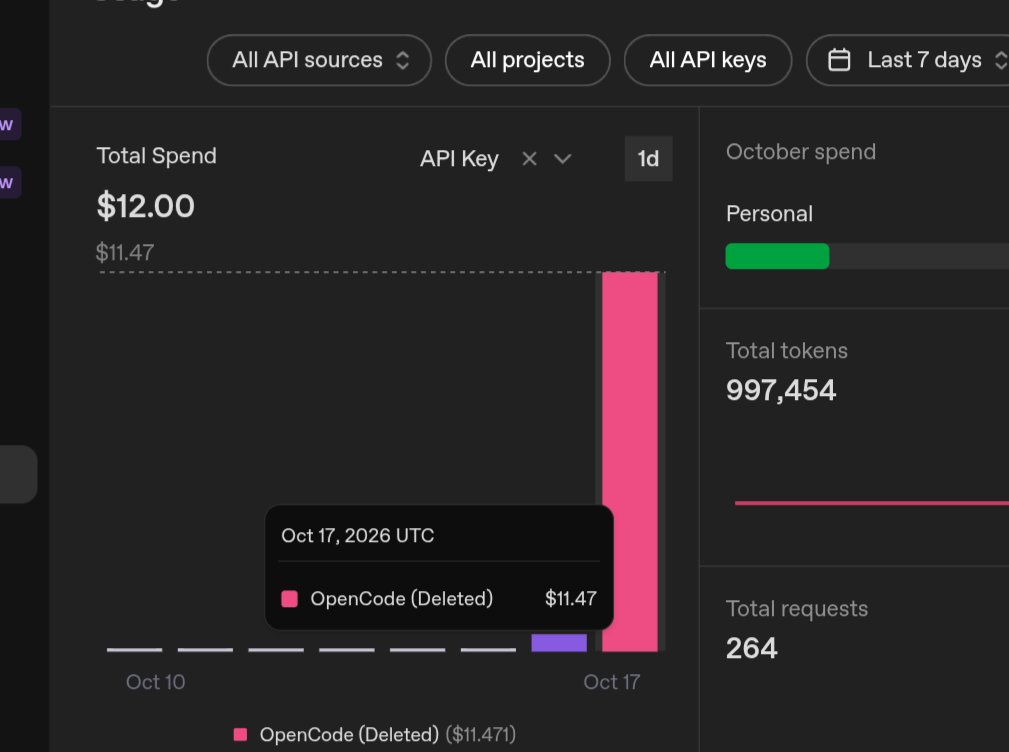The height and width of the screenshot is (752, 1009).
Task: Expand the API Key group-by chevron
Action: [x=562, y=159]
